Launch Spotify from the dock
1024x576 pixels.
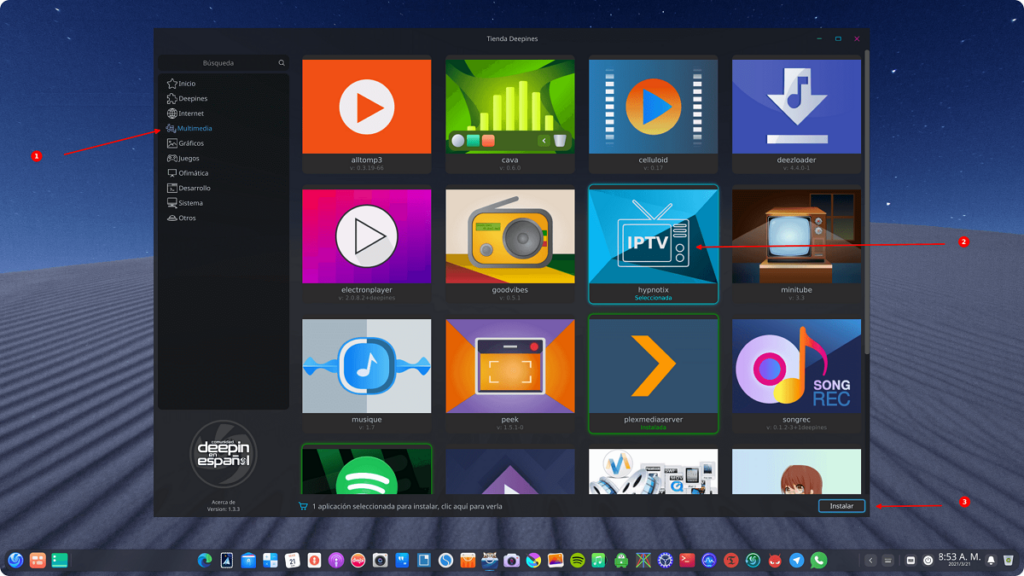[577, 560]
